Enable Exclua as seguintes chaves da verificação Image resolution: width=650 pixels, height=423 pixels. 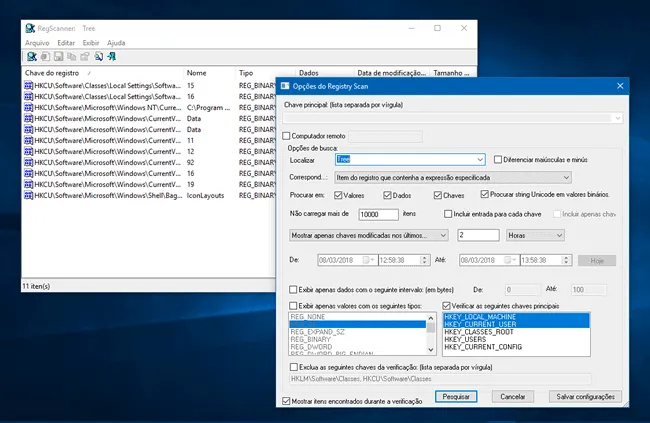point(293,367)
